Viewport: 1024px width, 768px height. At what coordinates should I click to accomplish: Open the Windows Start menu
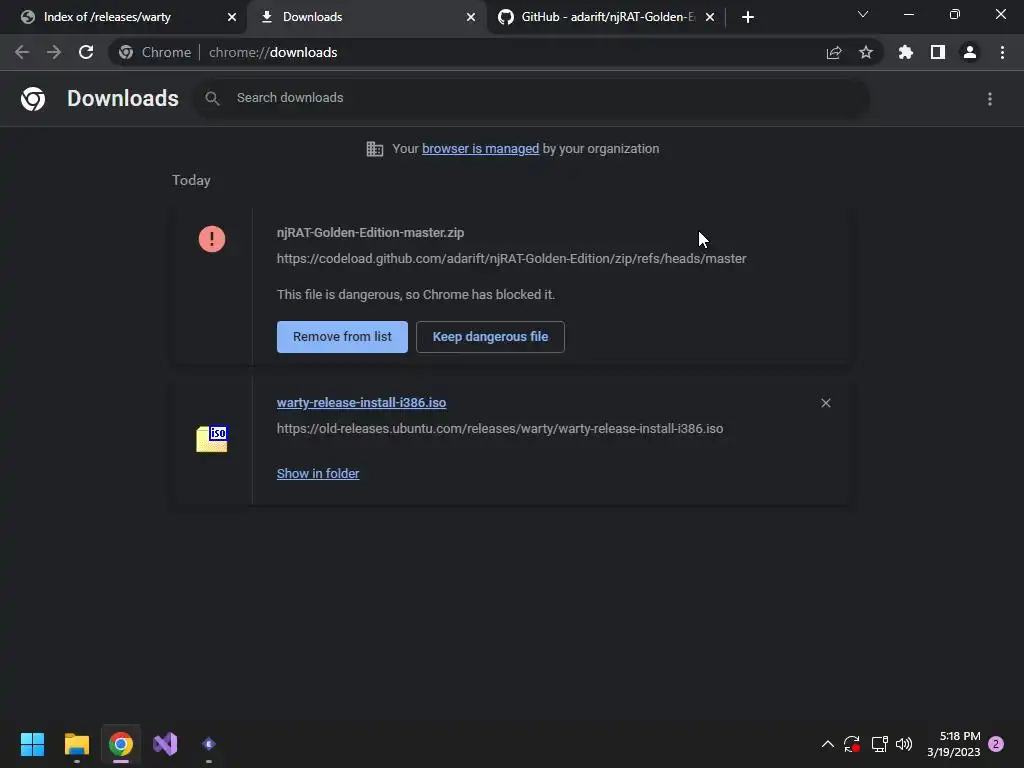coord(32,744)
